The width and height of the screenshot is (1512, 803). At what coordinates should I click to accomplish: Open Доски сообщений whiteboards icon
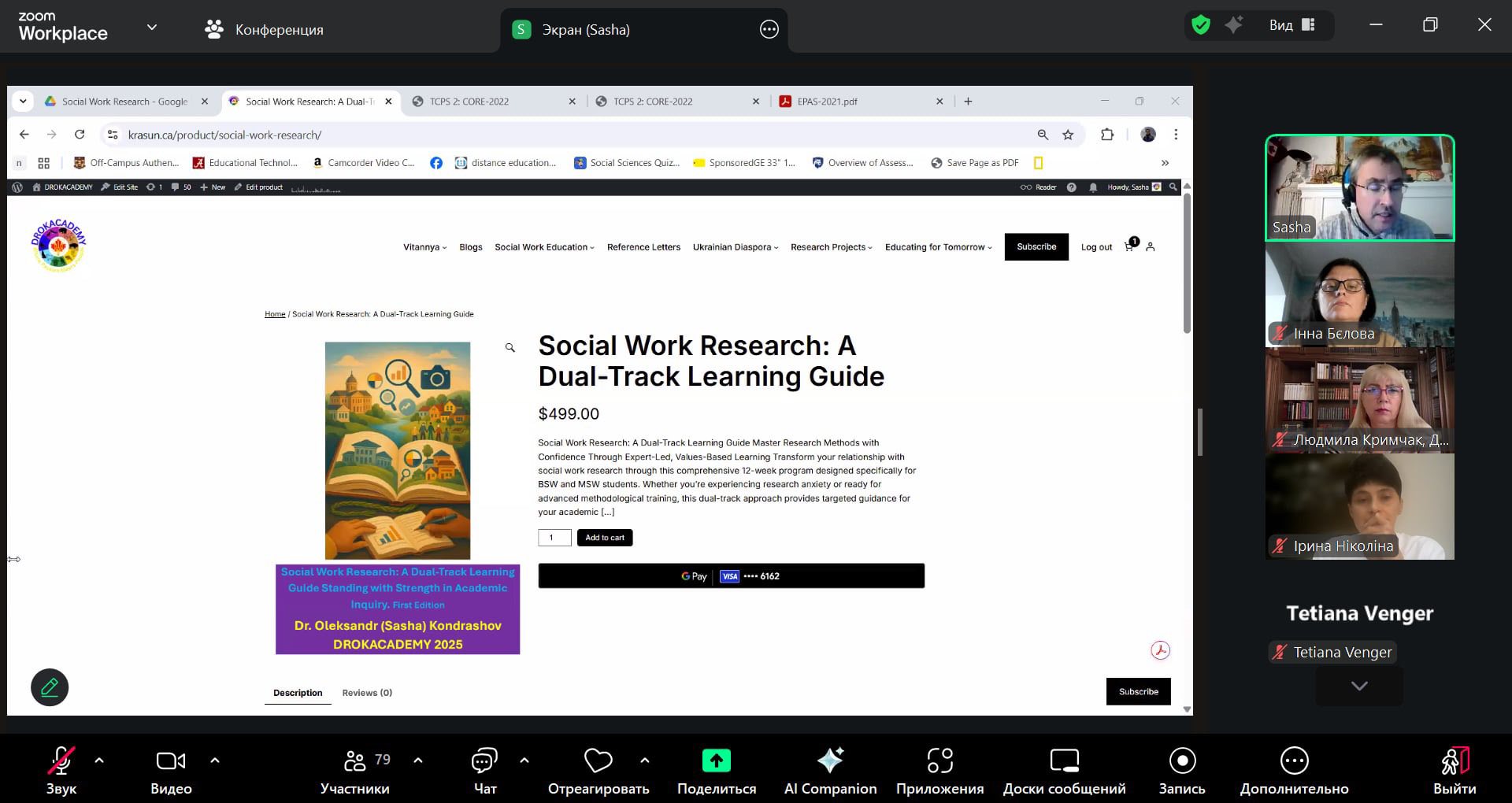click(x=1064, y=761)
